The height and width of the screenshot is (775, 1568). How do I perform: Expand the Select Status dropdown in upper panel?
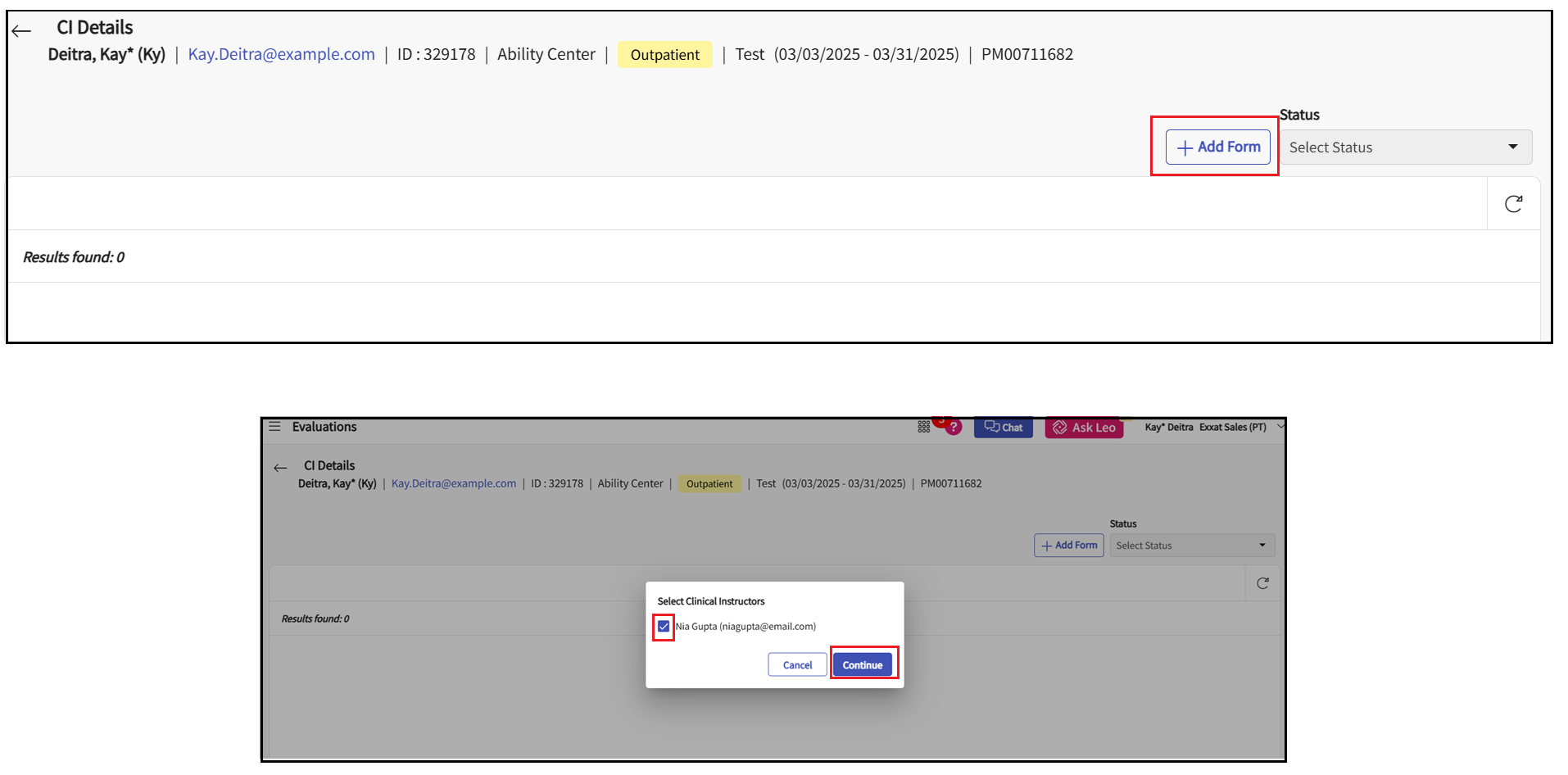tap(1405, 147)
